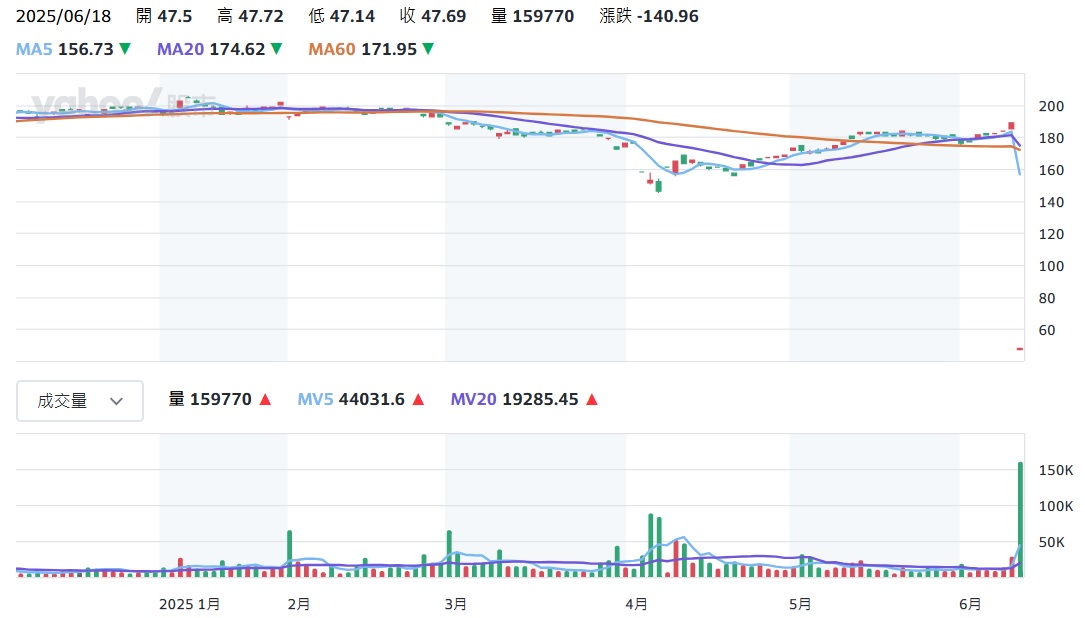Click the 120 price axis label

[x=1051, y=235]
